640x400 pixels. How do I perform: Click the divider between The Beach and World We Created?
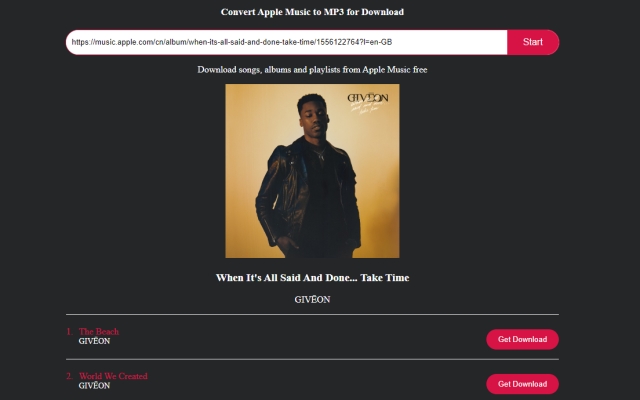pyautogui.click(x=312, y=360)
